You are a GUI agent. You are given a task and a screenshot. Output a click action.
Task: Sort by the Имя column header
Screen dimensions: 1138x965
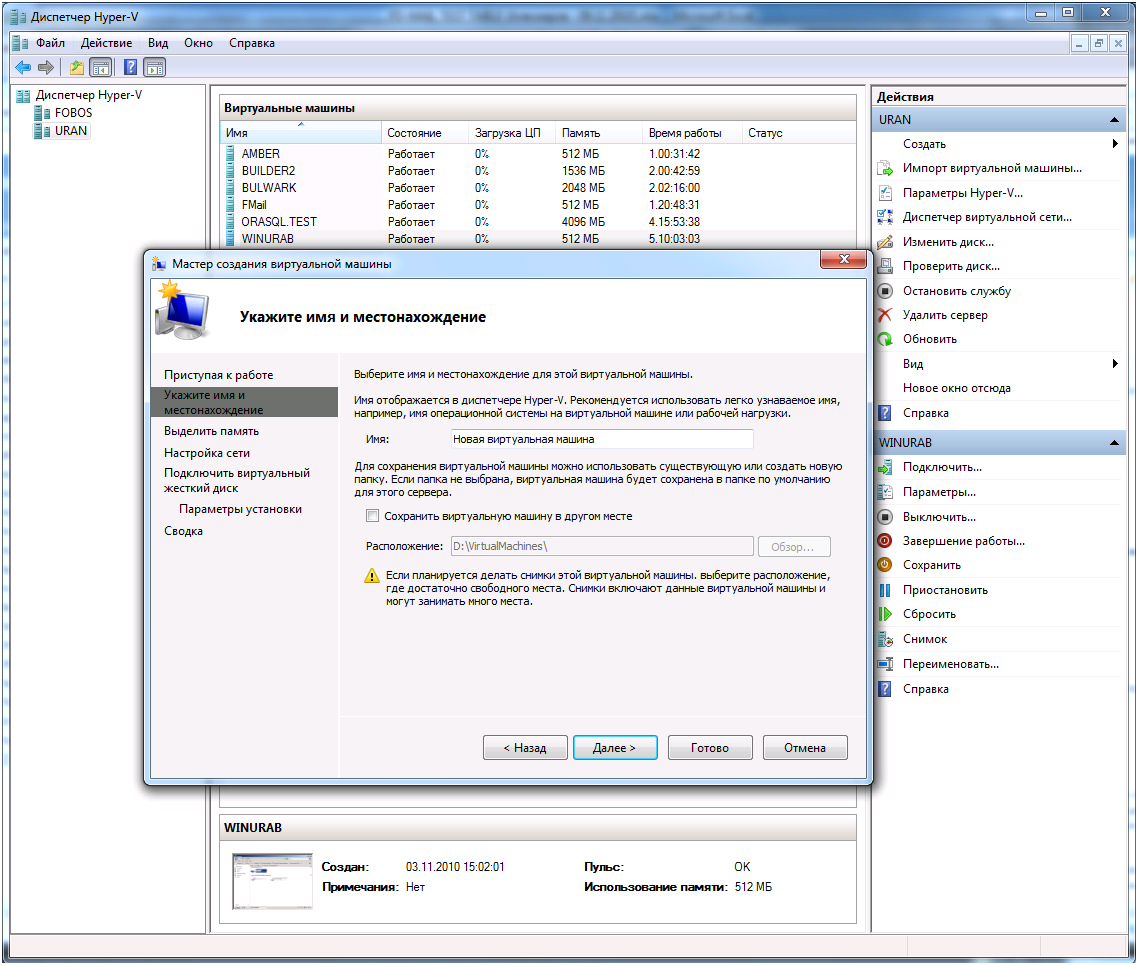click(x=300, y=133)
